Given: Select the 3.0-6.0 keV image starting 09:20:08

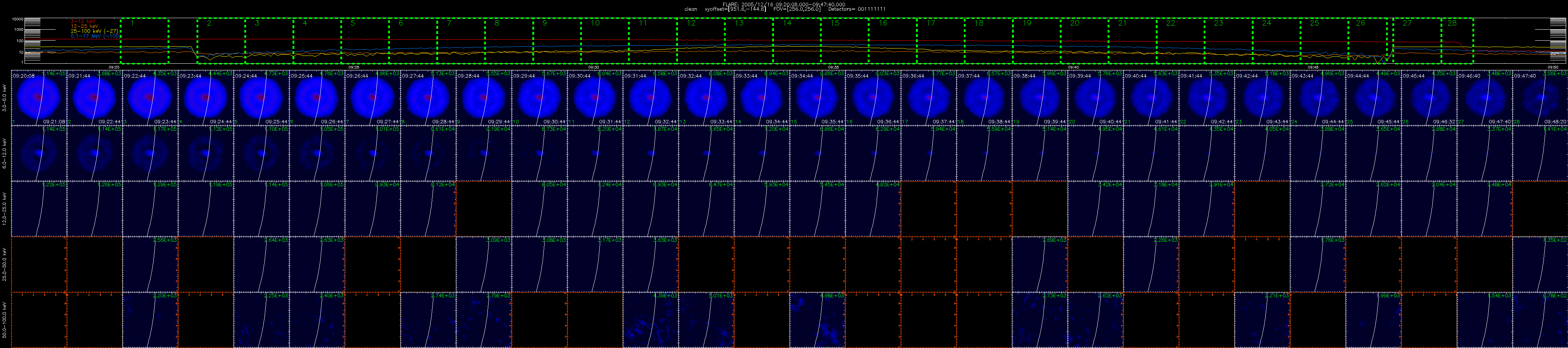Looking at the screenshot, I should pos(39,98).
